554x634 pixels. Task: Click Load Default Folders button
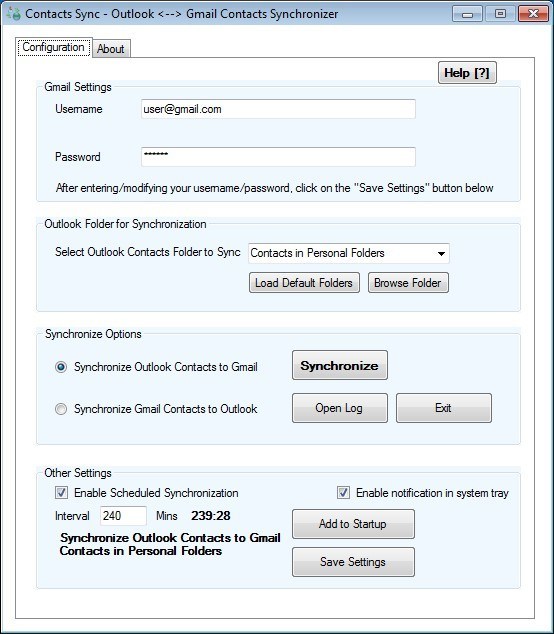[x=304, y=283]
